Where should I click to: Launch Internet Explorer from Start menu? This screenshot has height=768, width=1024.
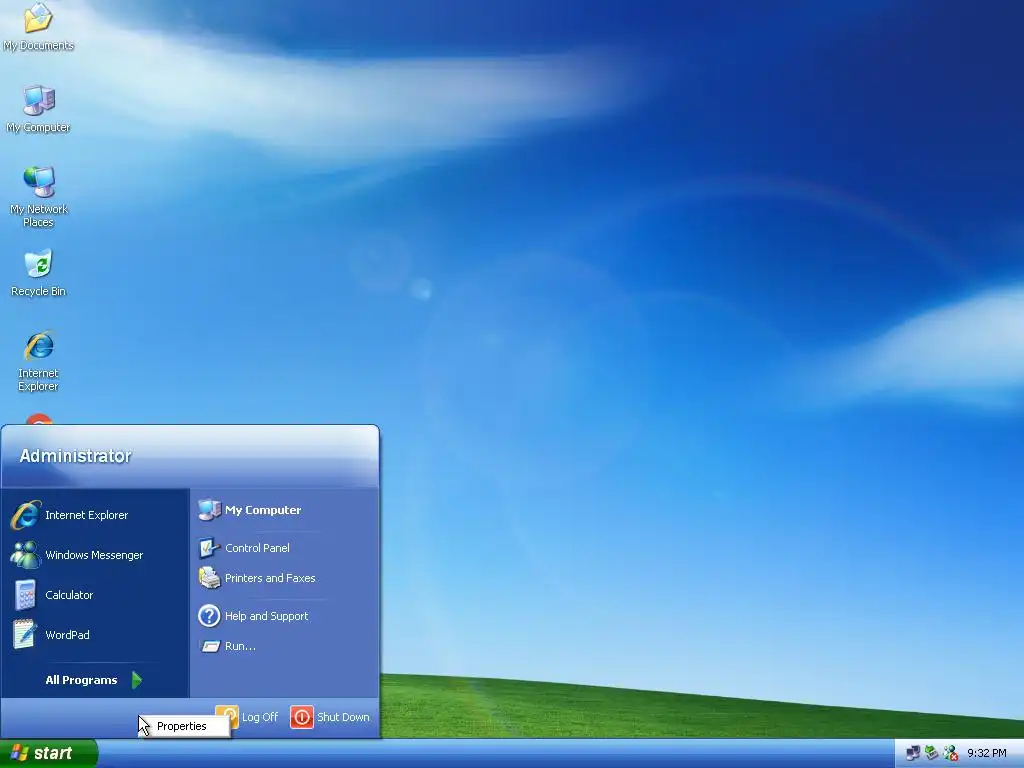(x=95, y=515)
